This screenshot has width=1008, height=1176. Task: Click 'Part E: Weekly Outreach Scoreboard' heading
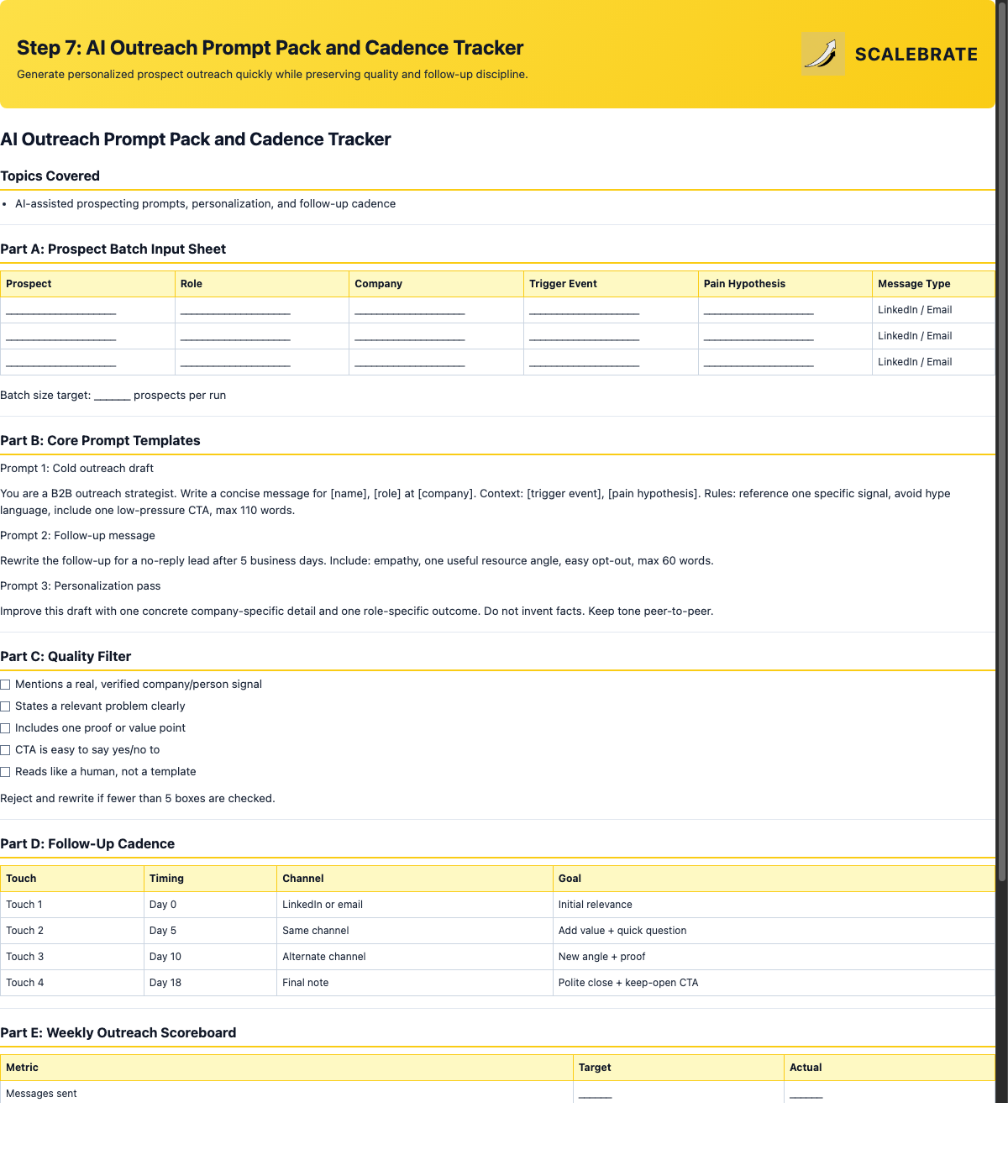(118, 1032)
